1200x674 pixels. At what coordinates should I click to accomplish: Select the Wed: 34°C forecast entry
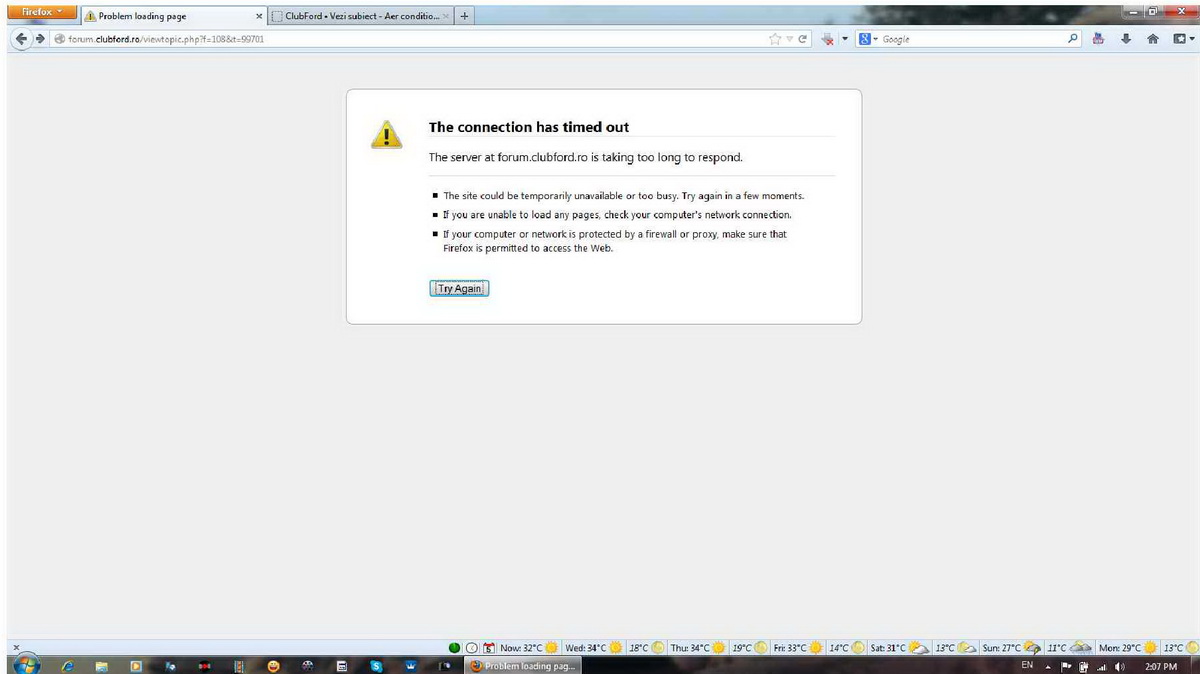click(x=594, y=648)
